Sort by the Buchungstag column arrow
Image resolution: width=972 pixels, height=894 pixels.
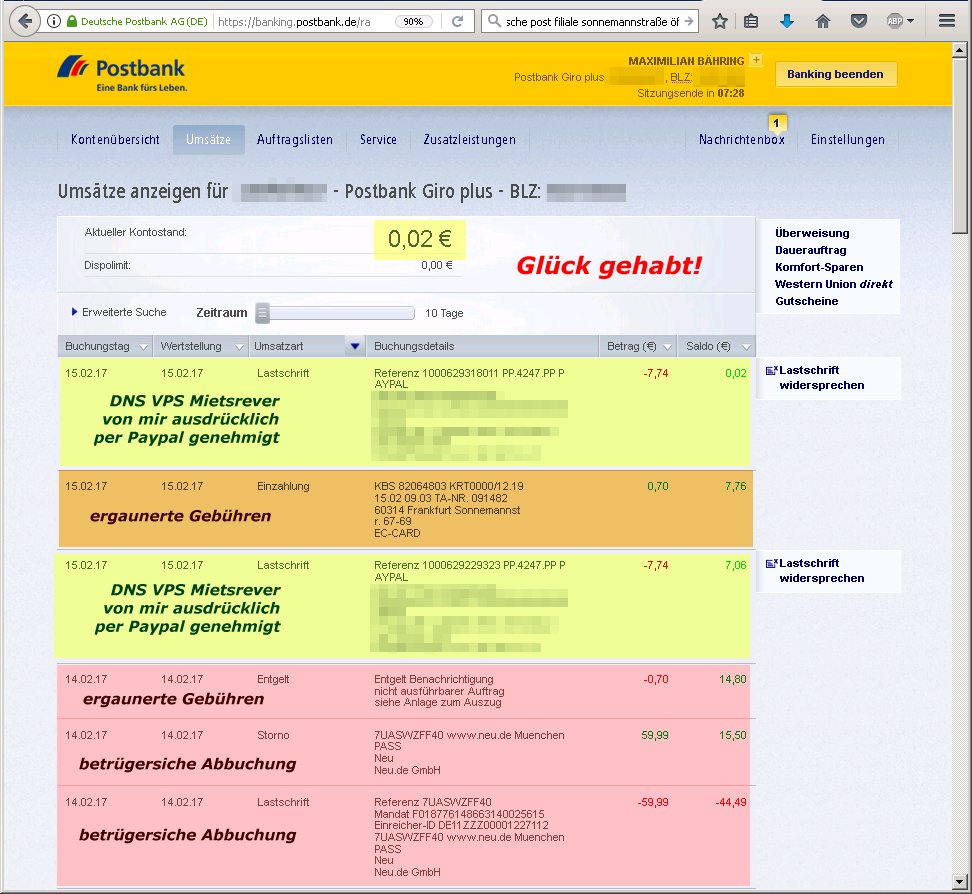pos(144,346)
